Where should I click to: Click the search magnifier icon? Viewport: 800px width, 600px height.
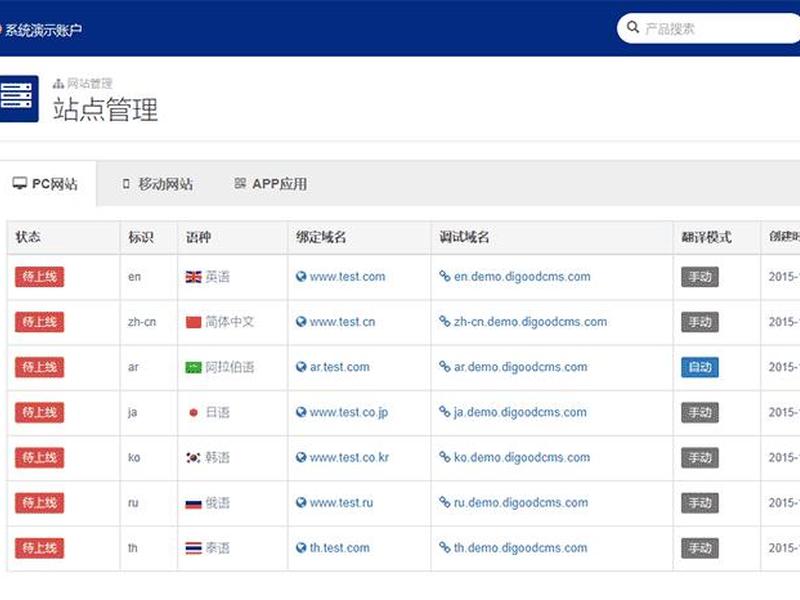tap(633, 27)
